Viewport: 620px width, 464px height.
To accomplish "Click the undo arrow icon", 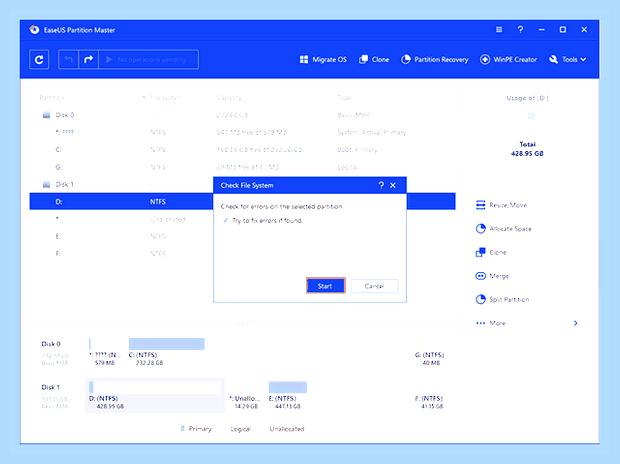I will [x=69, y=60].
